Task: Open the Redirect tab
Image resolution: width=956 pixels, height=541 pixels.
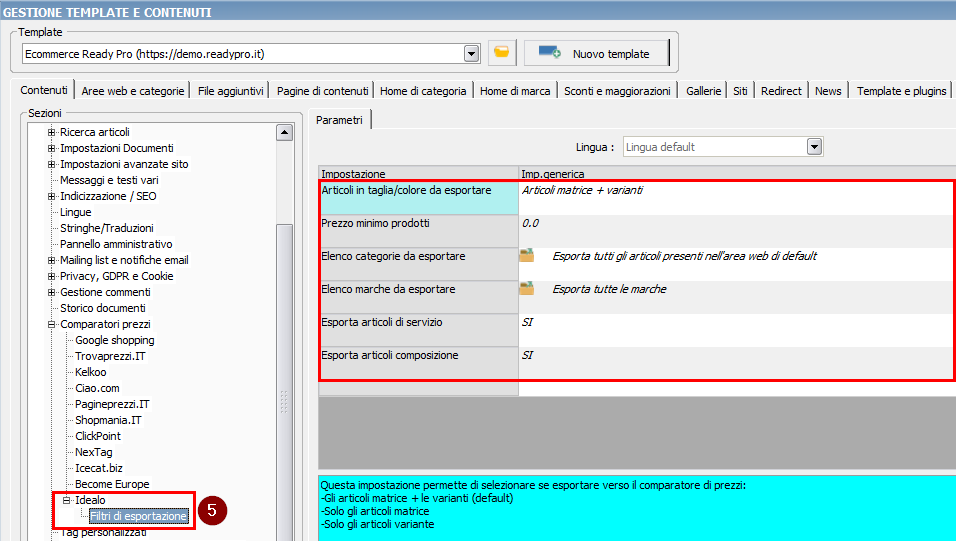Action: [x=781, y=91]
